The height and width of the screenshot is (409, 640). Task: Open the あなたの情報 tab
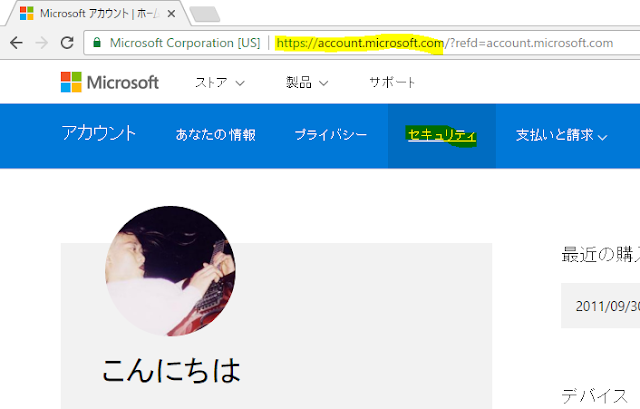point(216,135)
